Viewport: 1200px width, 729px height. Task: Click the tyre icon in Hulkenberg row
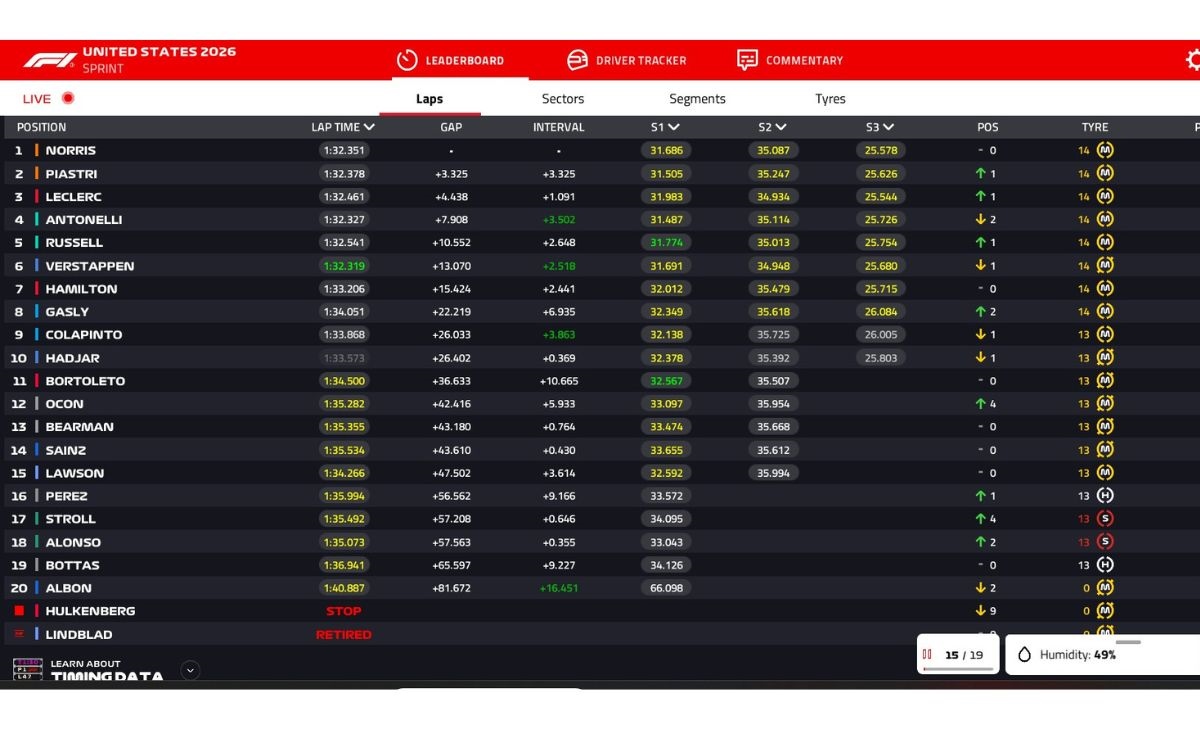1105,610
